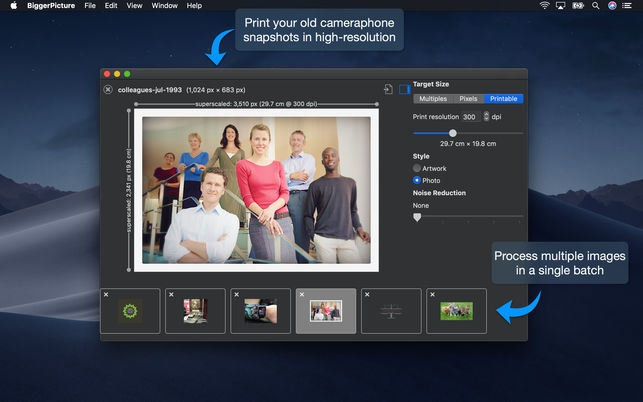Select the green gear thumbnail
The height and width of the screenshot is (402, 643).
click(x=130, y=311)
